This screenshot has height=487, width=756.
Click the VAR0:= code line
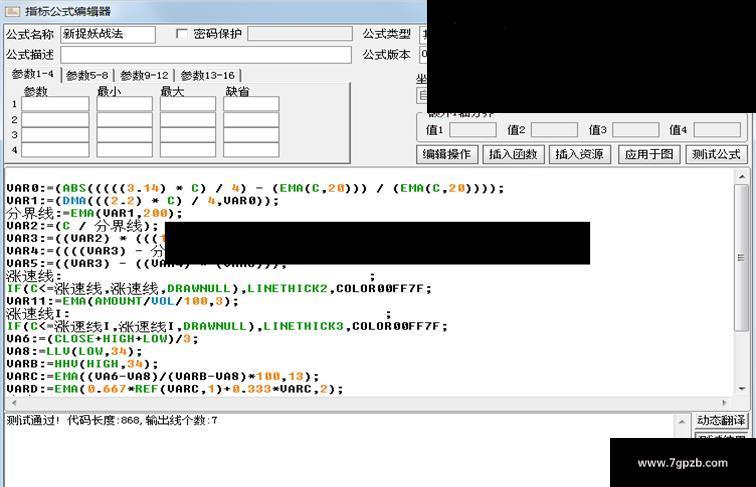click(x=255, y=188)
